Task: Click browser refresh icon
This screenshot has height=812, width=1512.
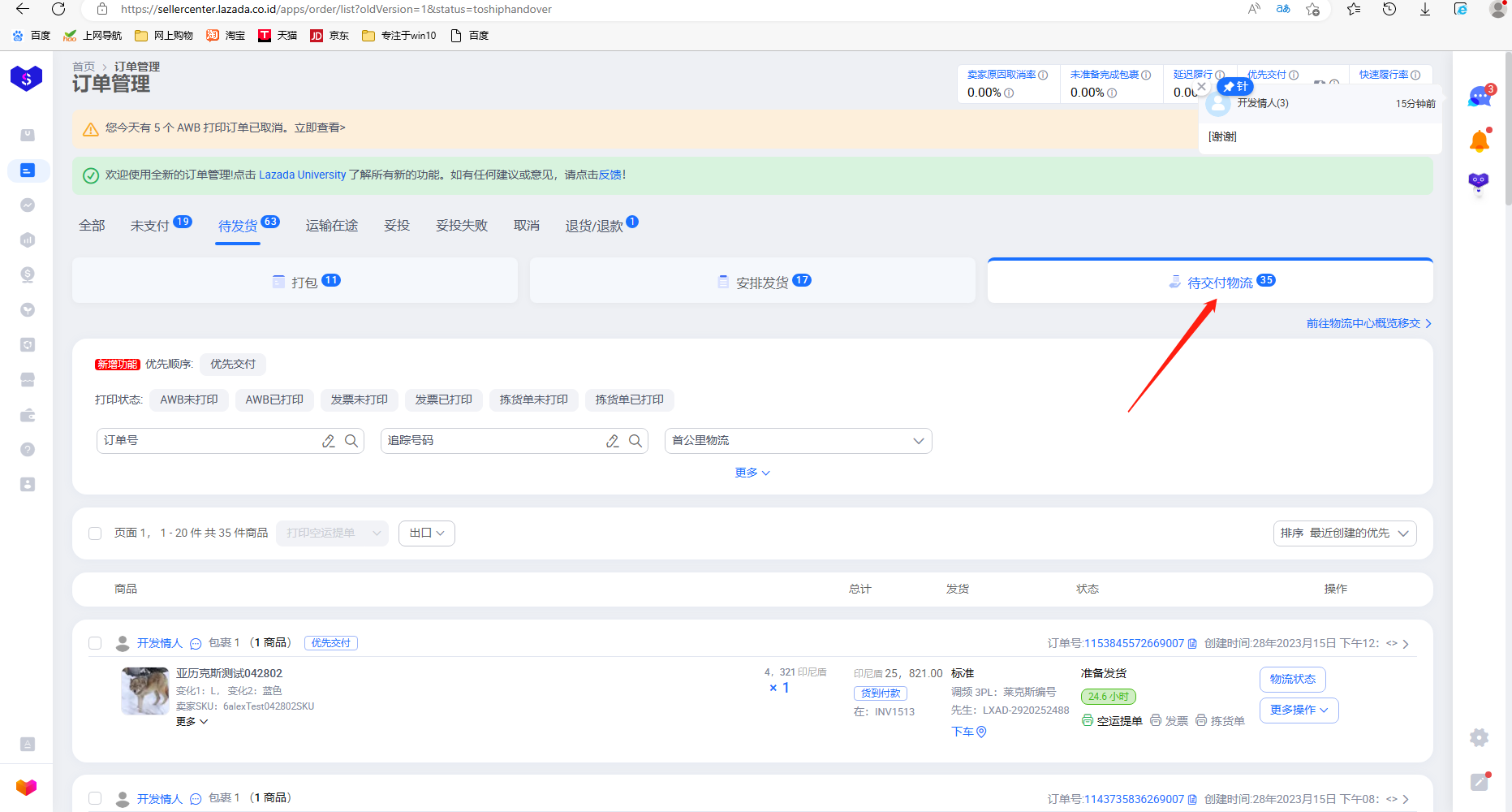Action: pos(58,9)
